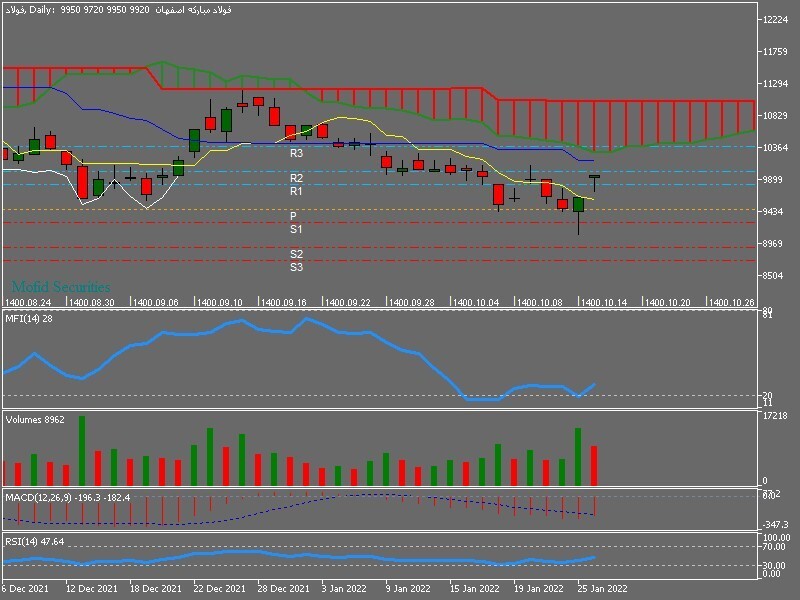800x600 pixels.
Task: Click the MFI(14) 28 indicator label
Action: (29, 319)
